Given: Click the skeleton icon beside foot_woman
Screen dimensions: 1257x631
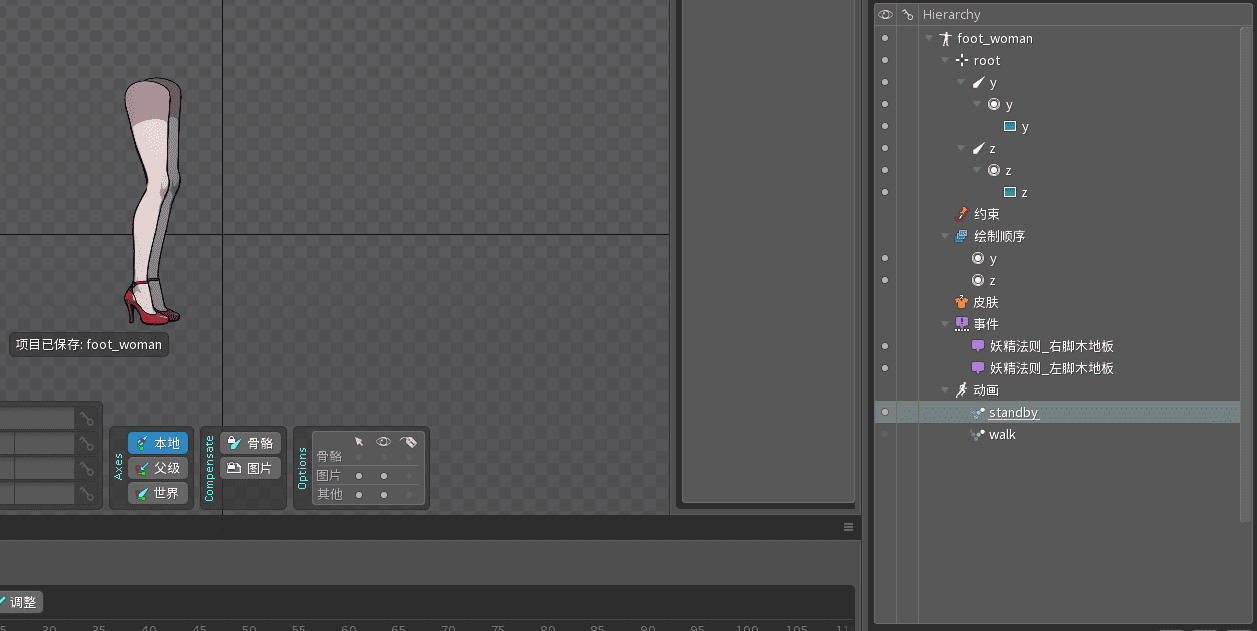Looking at the screenshot, I should [945, 38].
